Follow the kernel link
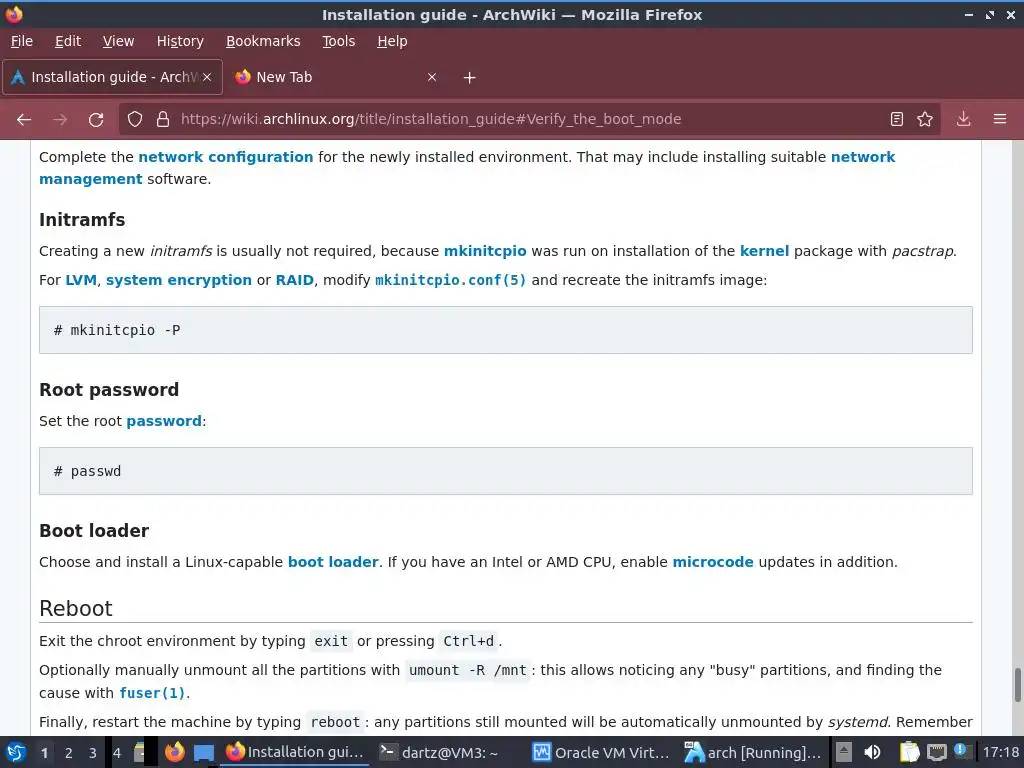The width and height of the screenshot is (1024, 768). point(764,251)
